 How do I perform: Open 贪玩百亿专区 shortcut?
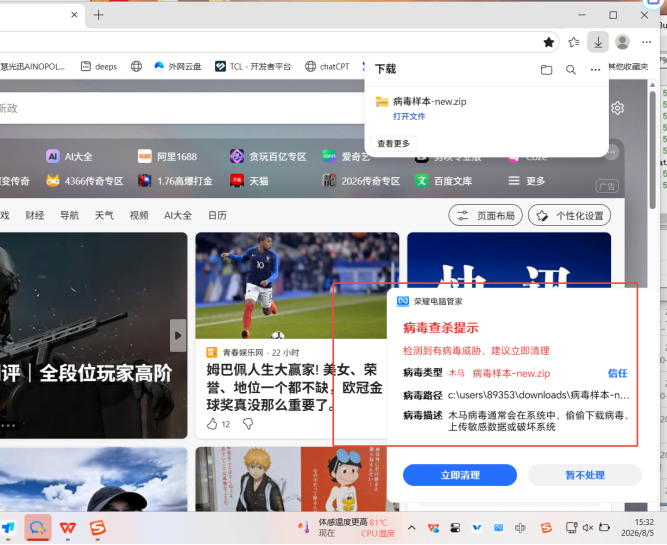pyautogui.click(x=268, y=157)
